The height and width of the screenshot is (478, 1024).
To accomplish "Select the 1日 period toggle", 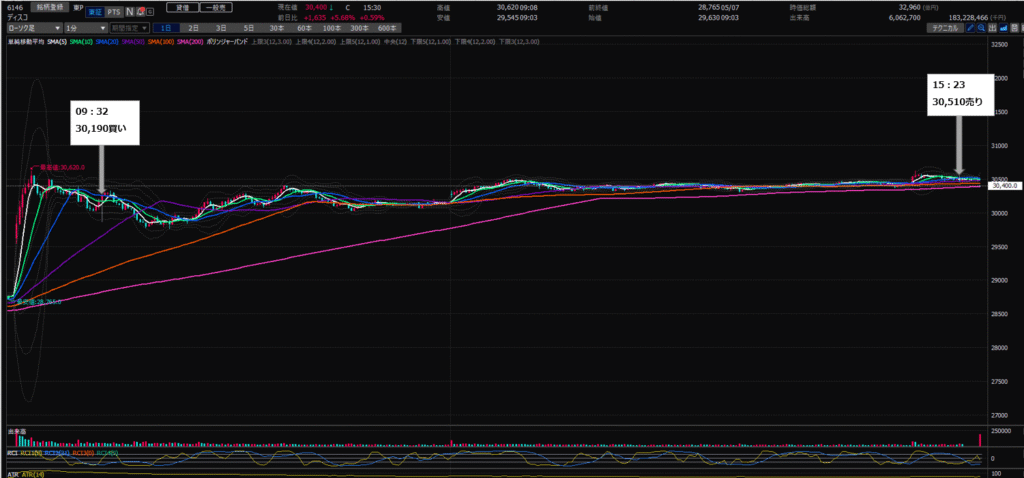I will (x=166, y=29).
